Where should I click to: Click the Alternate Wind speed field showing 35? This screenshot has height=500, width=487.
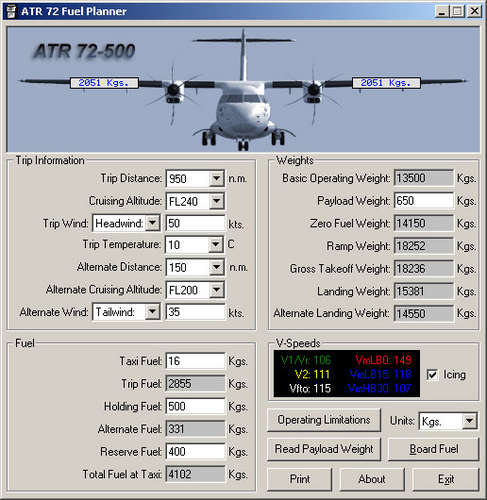196,312
